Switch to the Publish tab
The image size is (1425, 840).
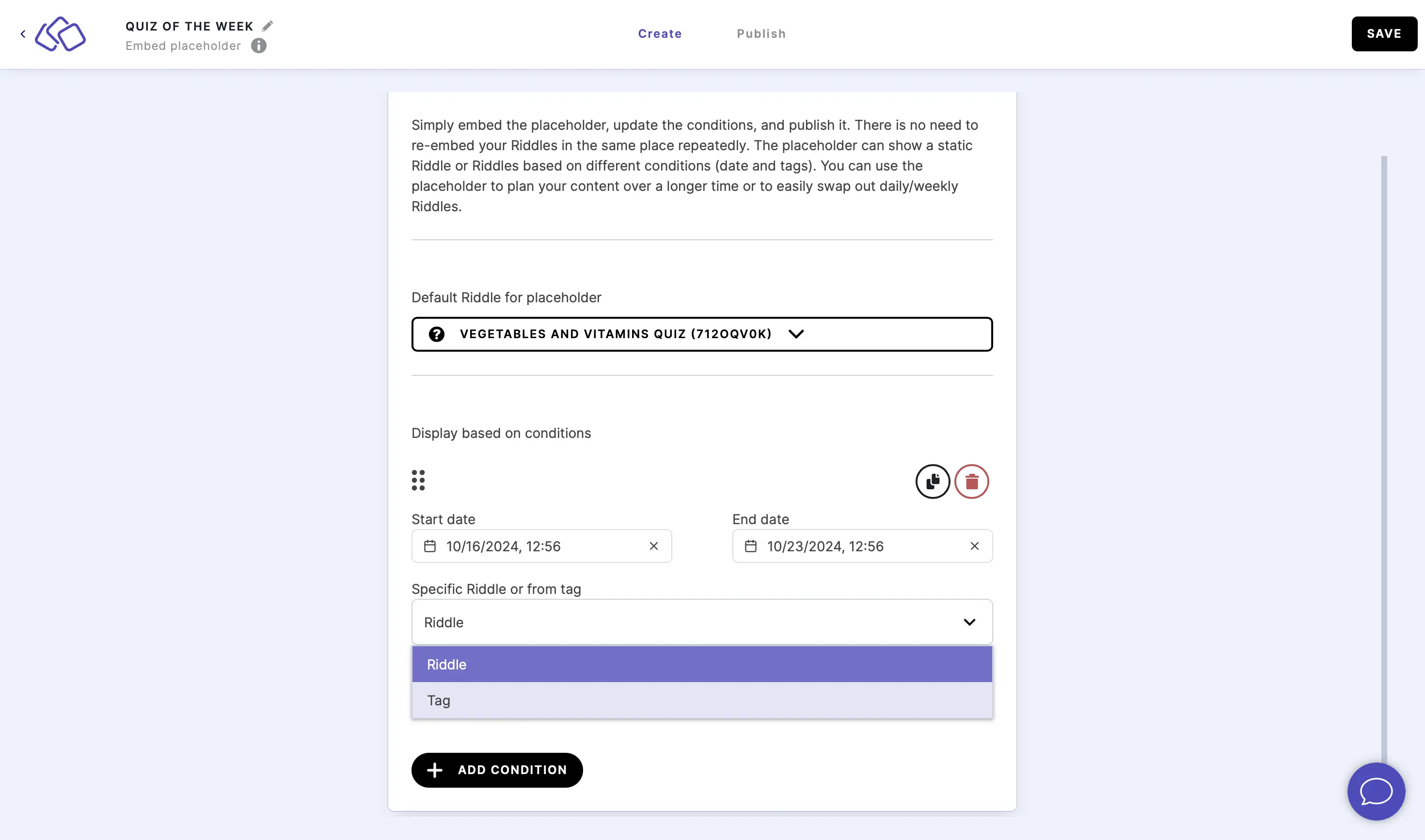(x=761, y=33)
